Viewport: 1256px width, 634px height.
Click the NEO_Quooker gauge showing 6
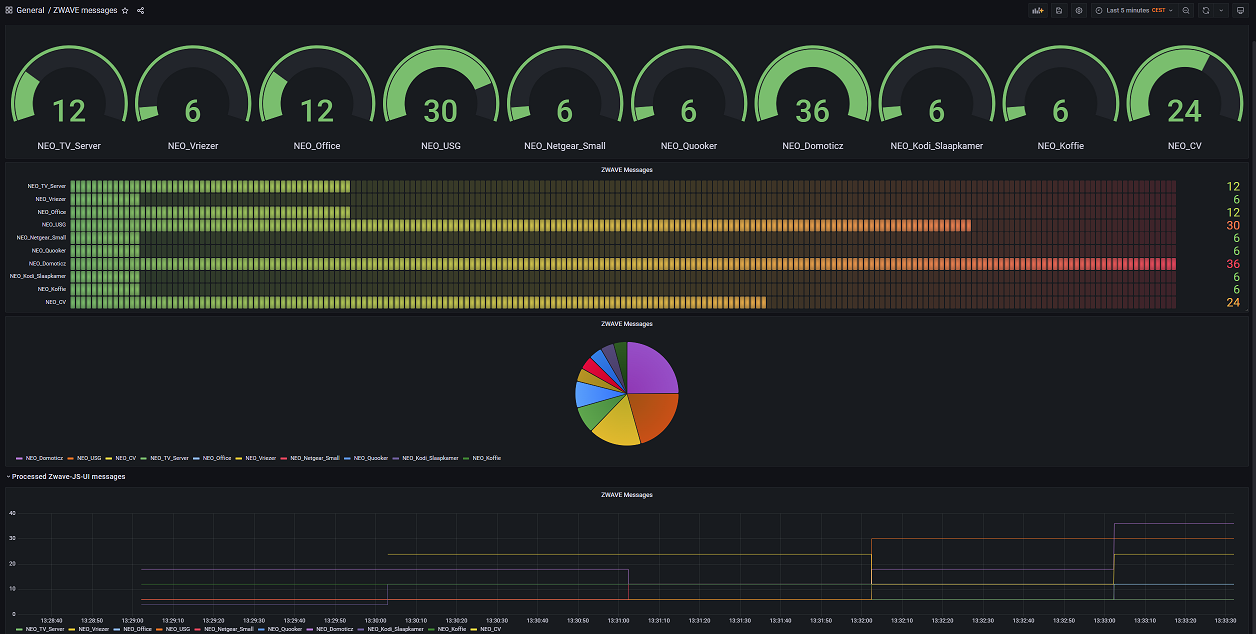click(x=689, y=100)
